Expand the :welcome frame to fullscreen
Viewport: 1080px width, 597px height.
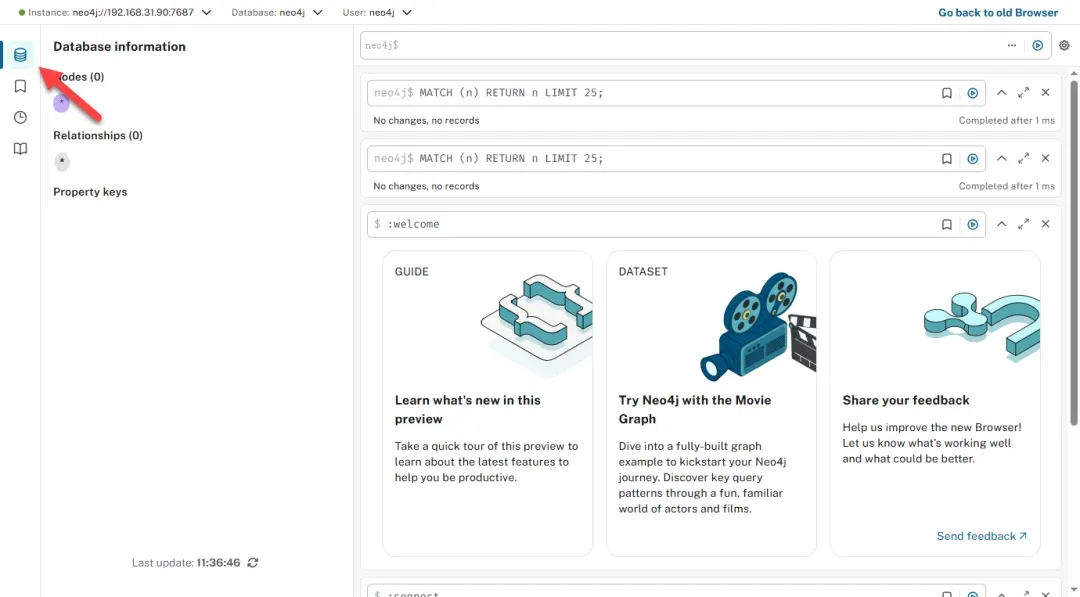coord(1024,224)
